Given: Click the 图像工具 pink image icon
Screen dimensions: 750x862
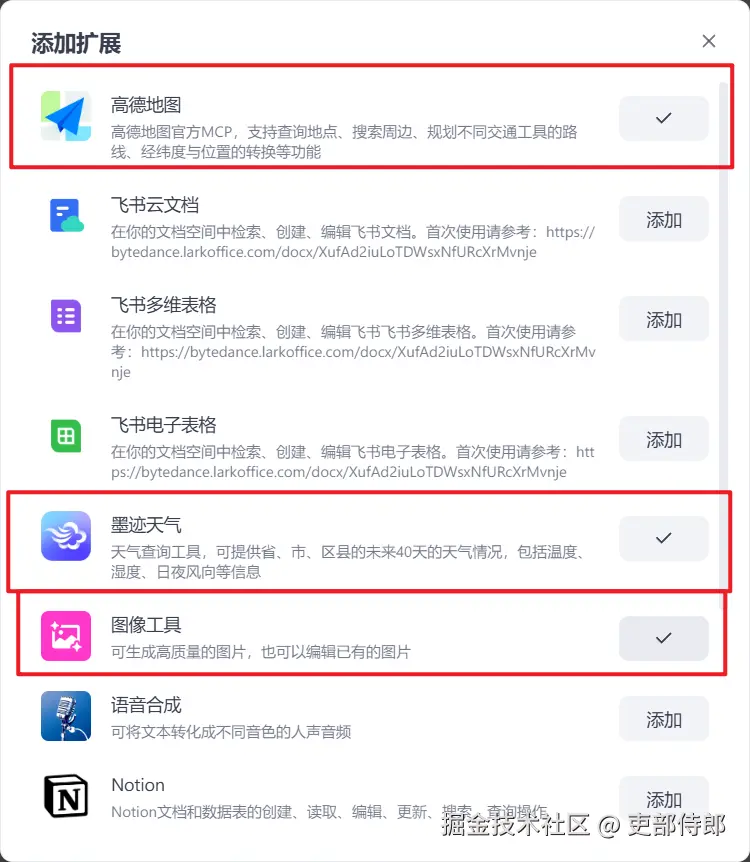Looking at the screenshot, I should [x=66, y=636].
